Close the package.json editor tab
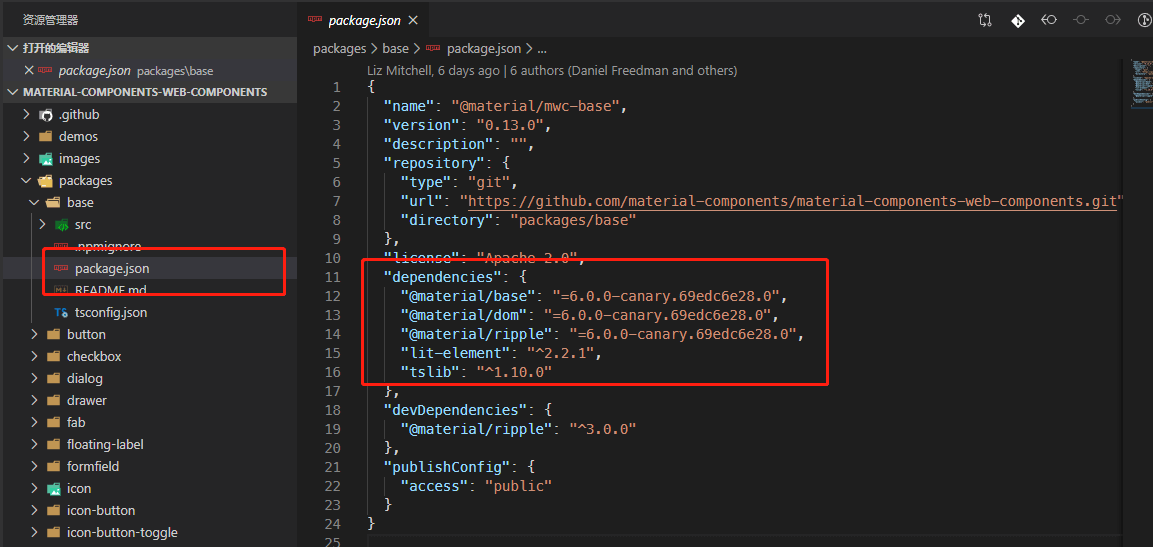 coord(413,20)
